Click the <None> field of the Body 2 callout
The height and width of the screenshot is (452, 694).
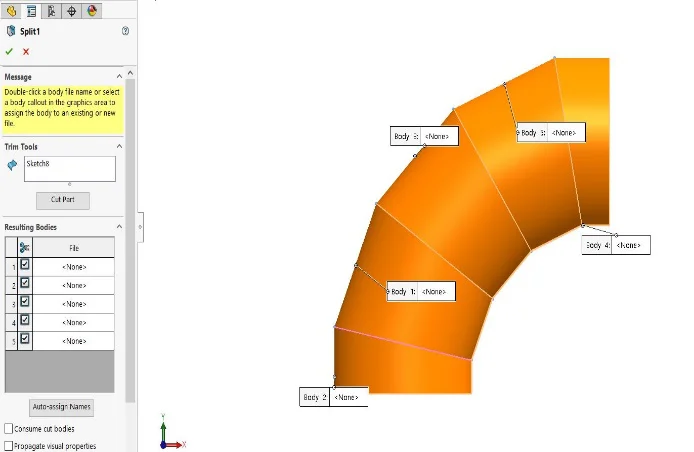click(349, 397)
